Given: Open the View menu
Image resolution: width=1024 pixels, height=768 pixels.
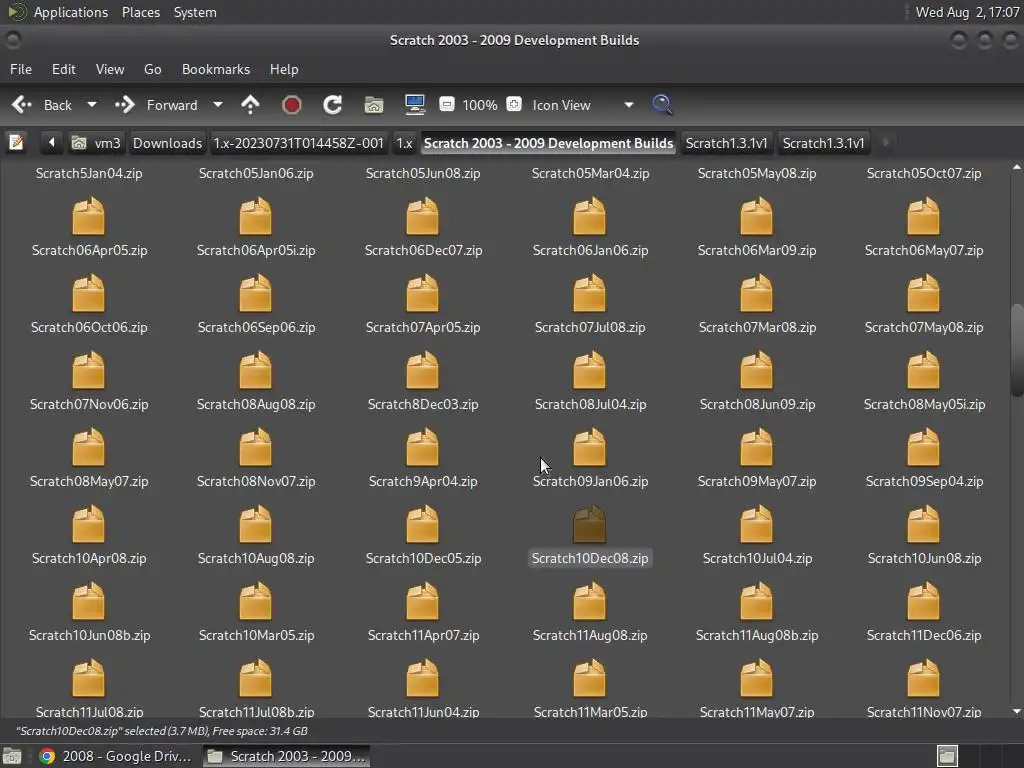Looking at the screenshot, I should (110, 69).
